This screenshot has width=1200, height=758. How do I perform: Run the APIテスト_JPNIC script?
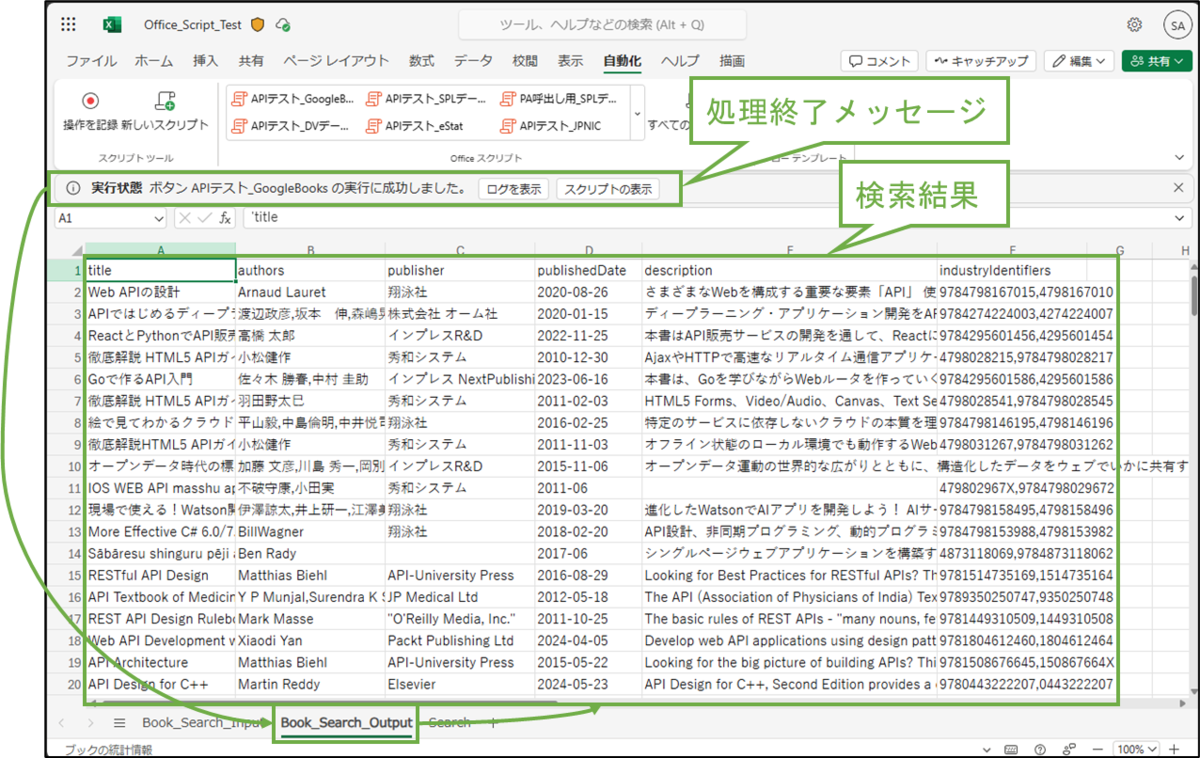(x=551, y=126)
